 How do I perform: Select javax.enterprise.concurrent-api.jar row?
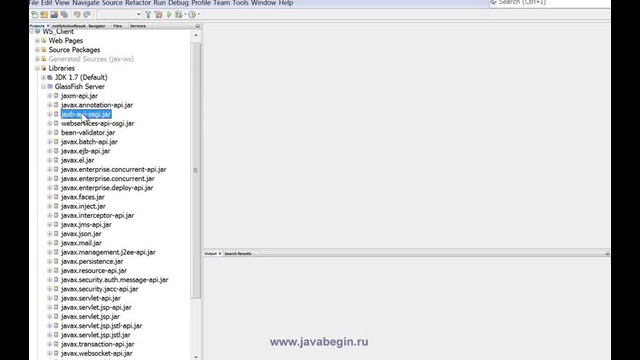click(113, 169)
